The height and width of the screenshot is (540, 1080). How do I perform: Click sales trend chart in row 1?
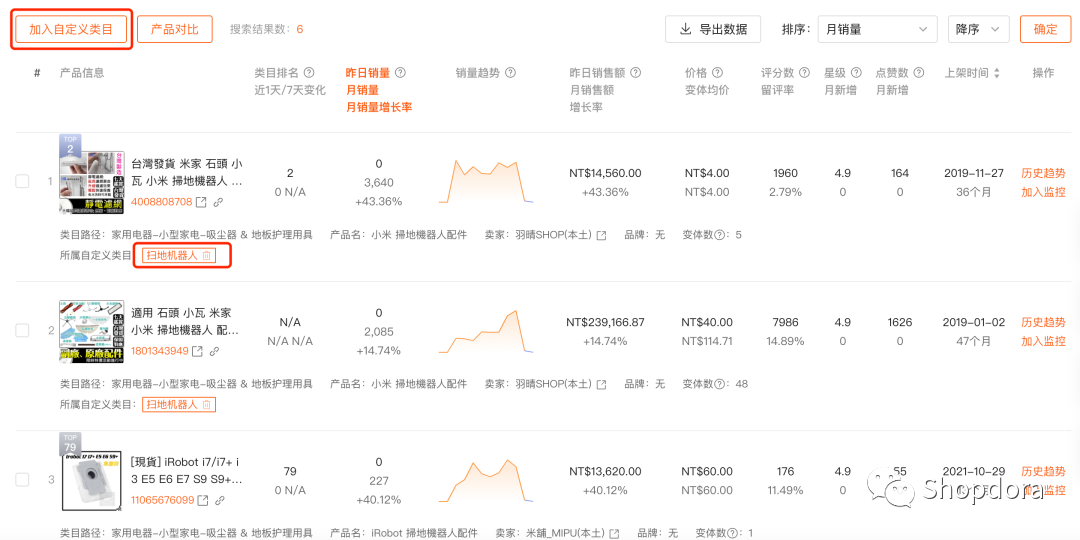[486, 181]
